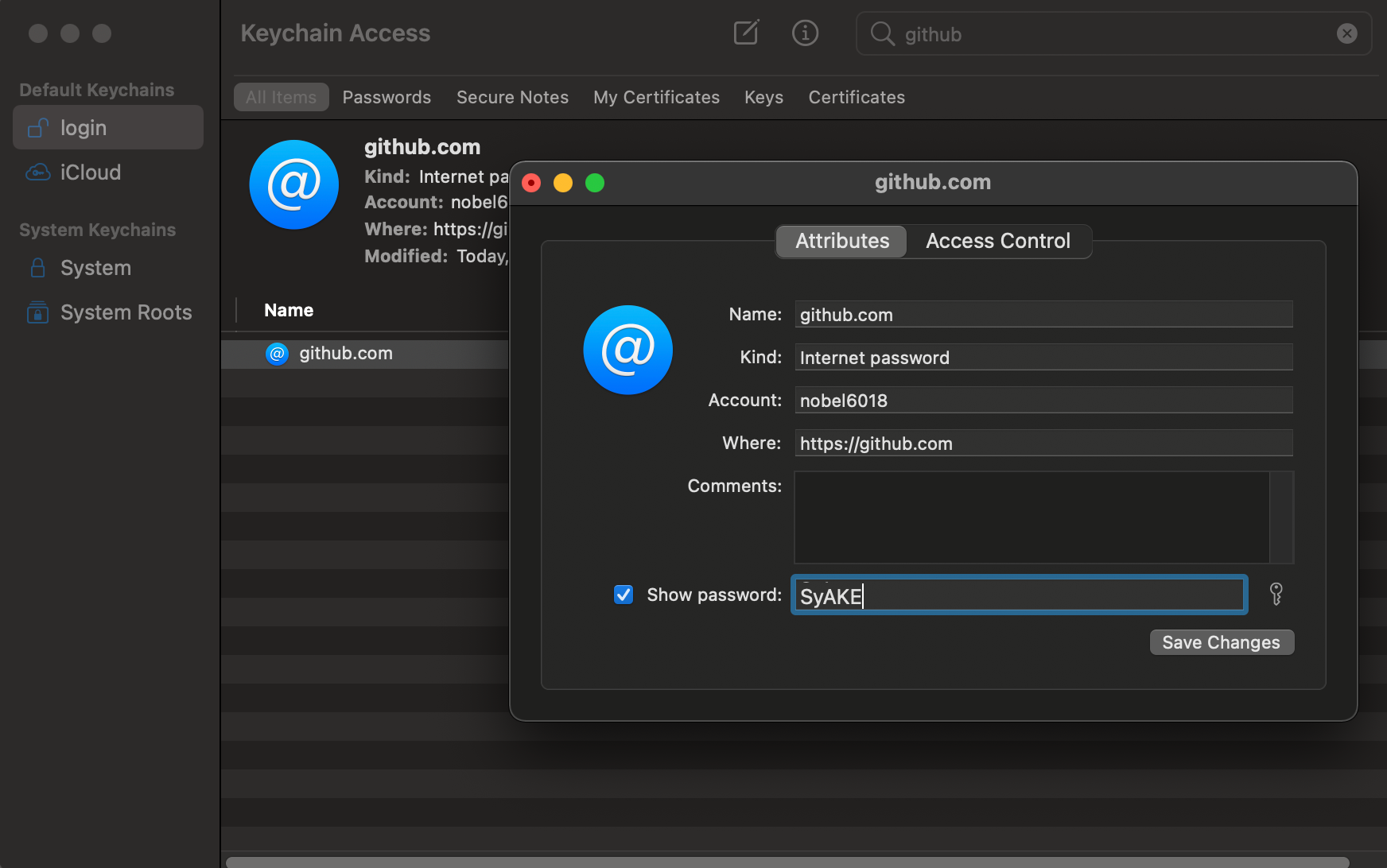Click the Where field https://github.com
The height and width of the screenshot is (868, 1387).
click(1043, 443)
